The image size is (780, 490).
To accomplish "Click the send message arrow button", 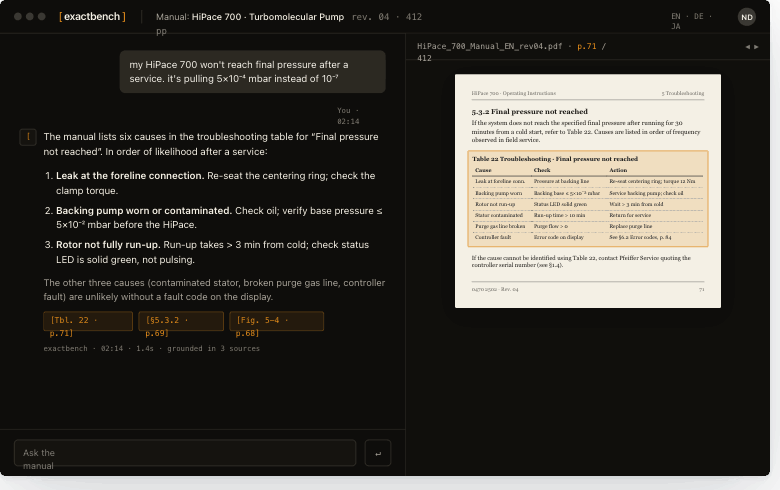I will [378, 453].
